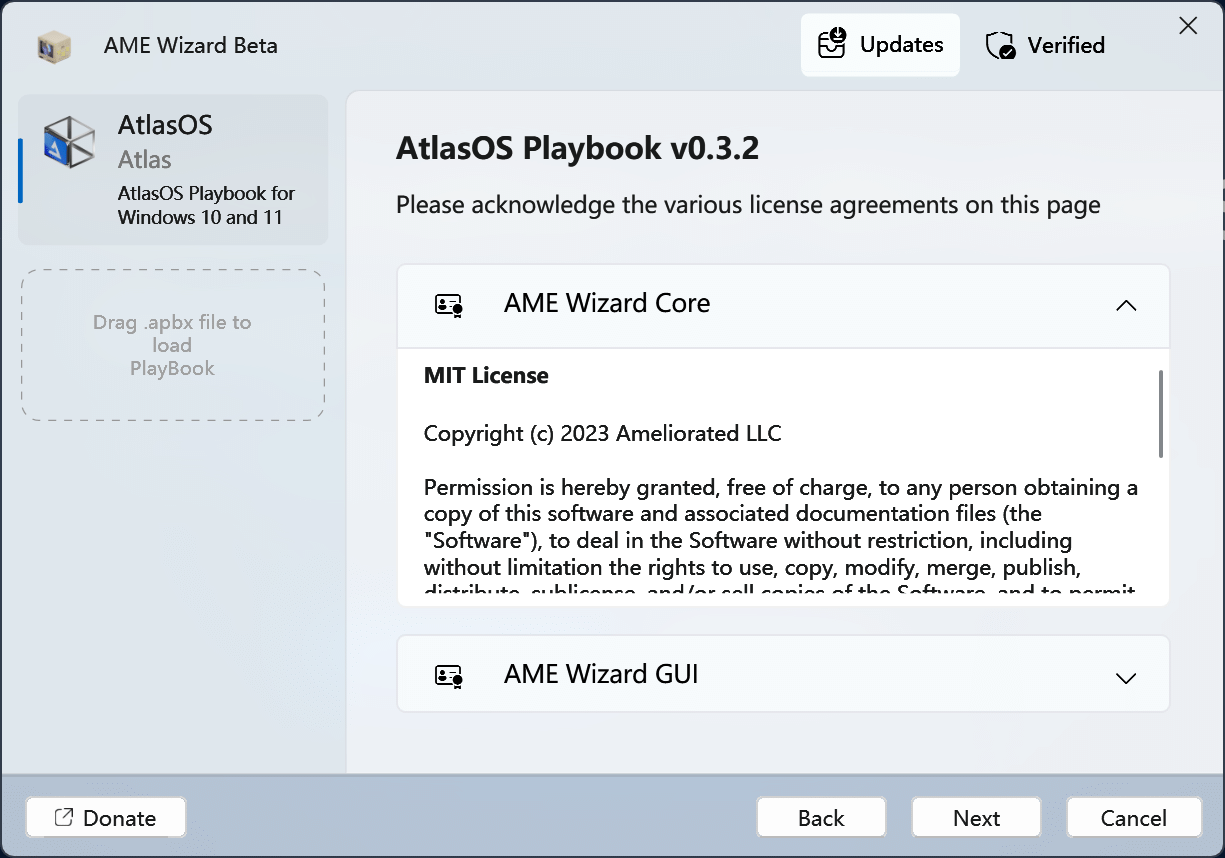1225x858 pixels.
Task: Collapse the AME Wizard Core license section
Action: click(x=1126, y=305)
